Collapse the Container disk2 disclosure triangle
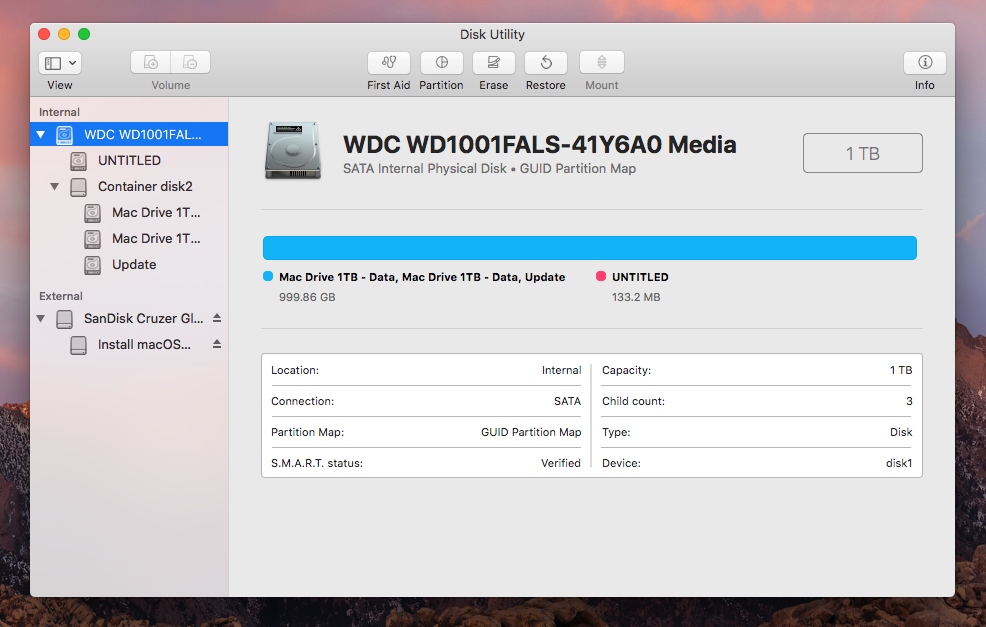This screenshot has height=627, width=986. pyautogui.click(x=55, y=187)
